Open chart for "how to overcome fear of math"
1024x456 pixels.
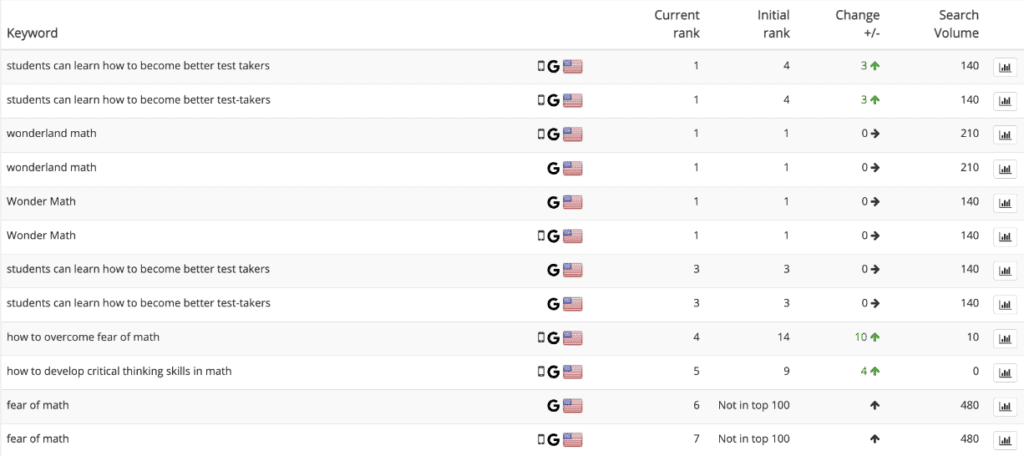(1003, 338)
